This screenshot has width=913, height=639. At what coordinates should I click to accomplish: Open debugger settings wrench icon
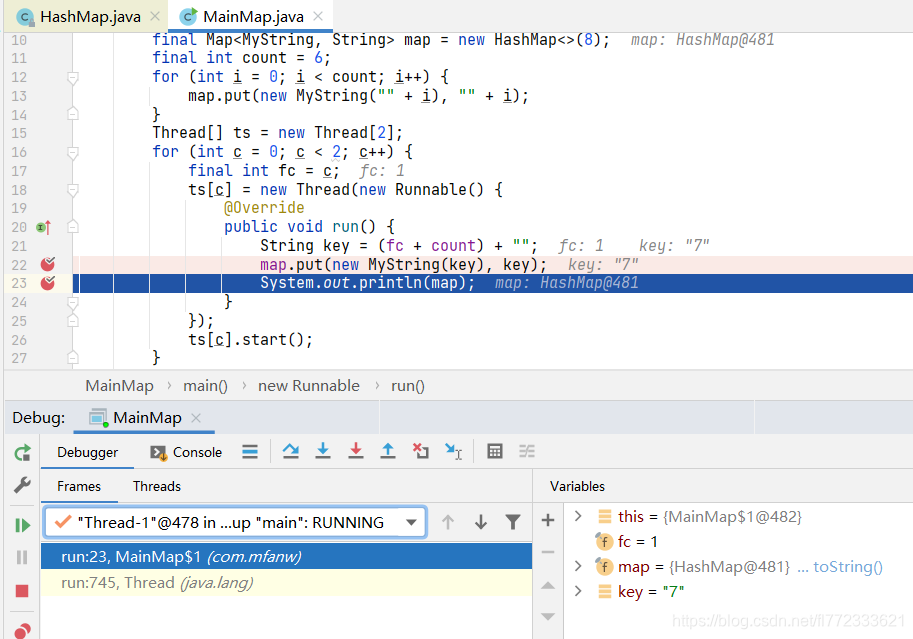[x=22, y=484]
